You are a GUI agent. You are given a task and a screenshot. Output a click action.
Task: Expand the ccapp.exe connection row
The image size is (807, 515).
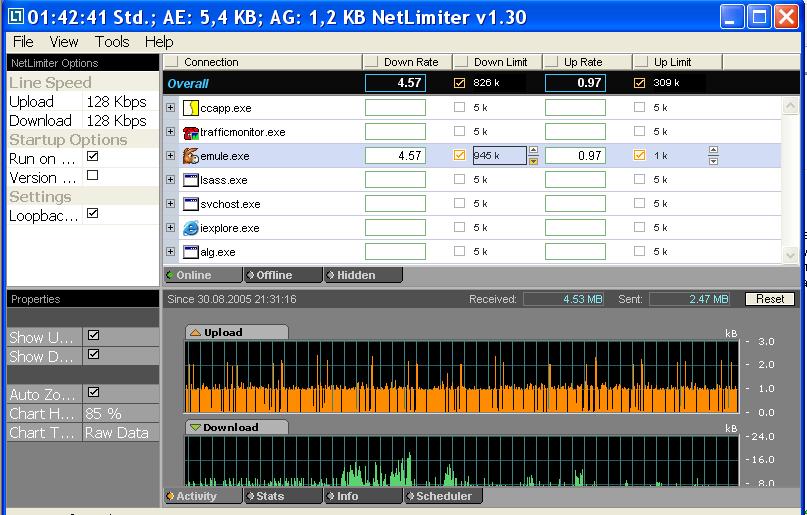click(170, 108)
